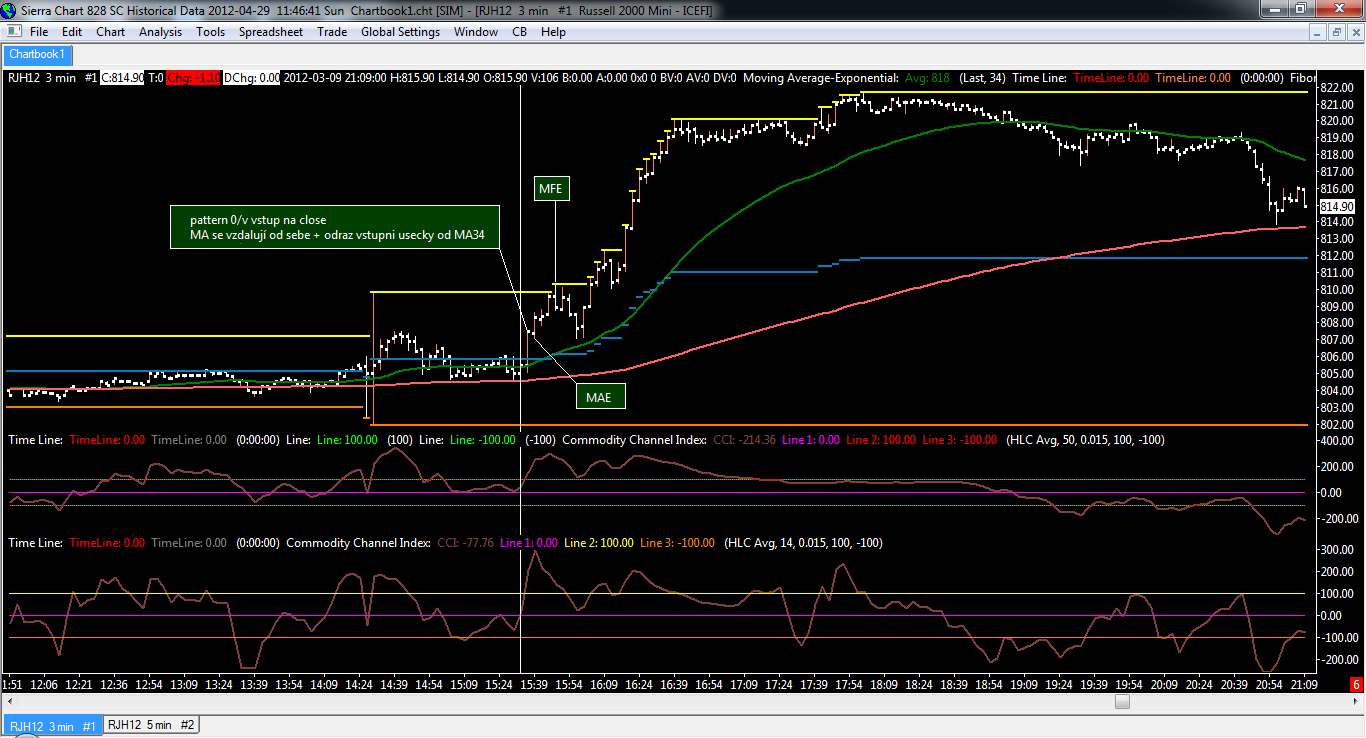Click the 'CCI: -214.36' study value
This screenshot has width=1366, height=738.
[x=743, y=439]
